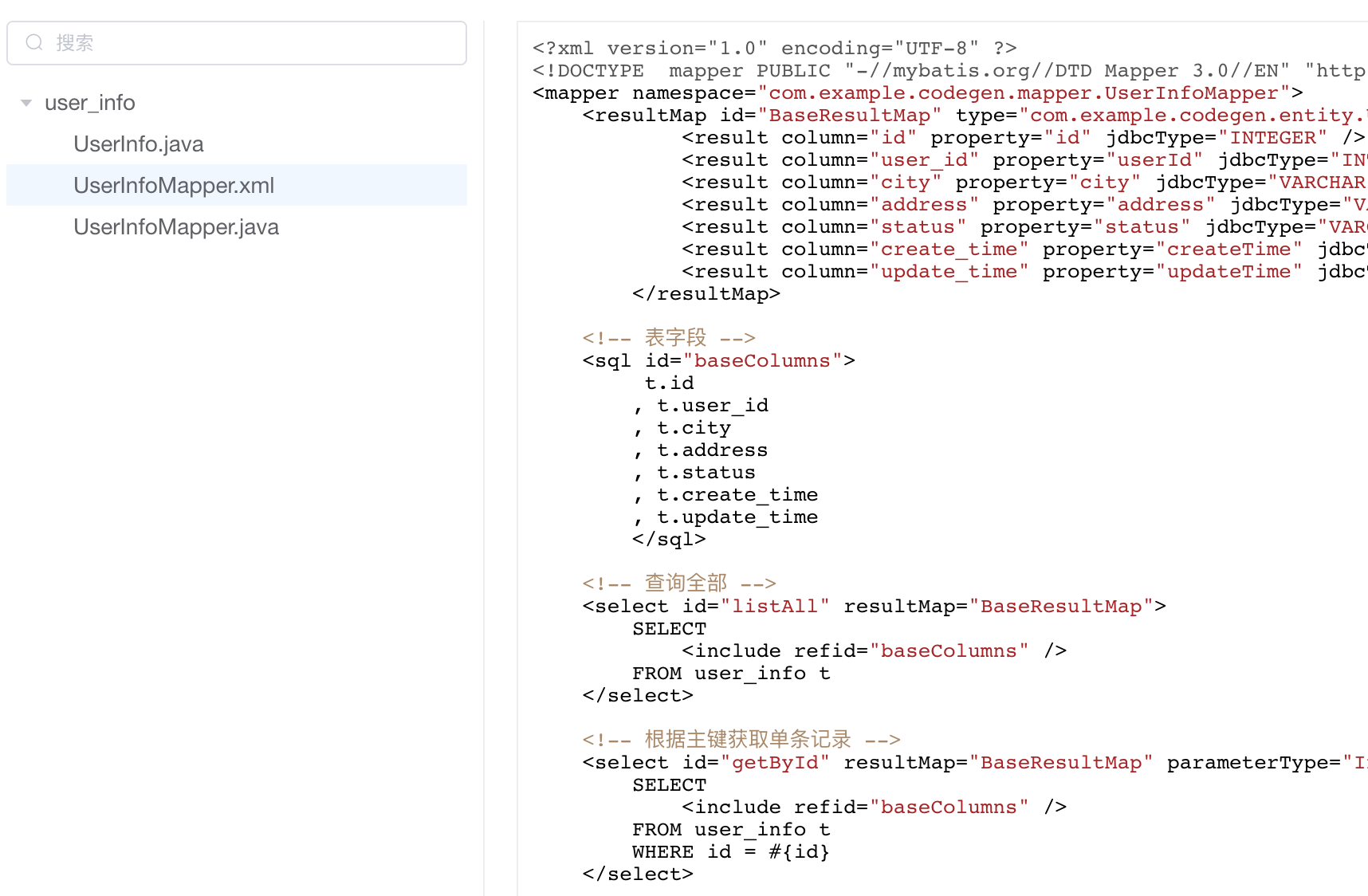Click the xml version declaration line
1368x896 pixels.
775,49
